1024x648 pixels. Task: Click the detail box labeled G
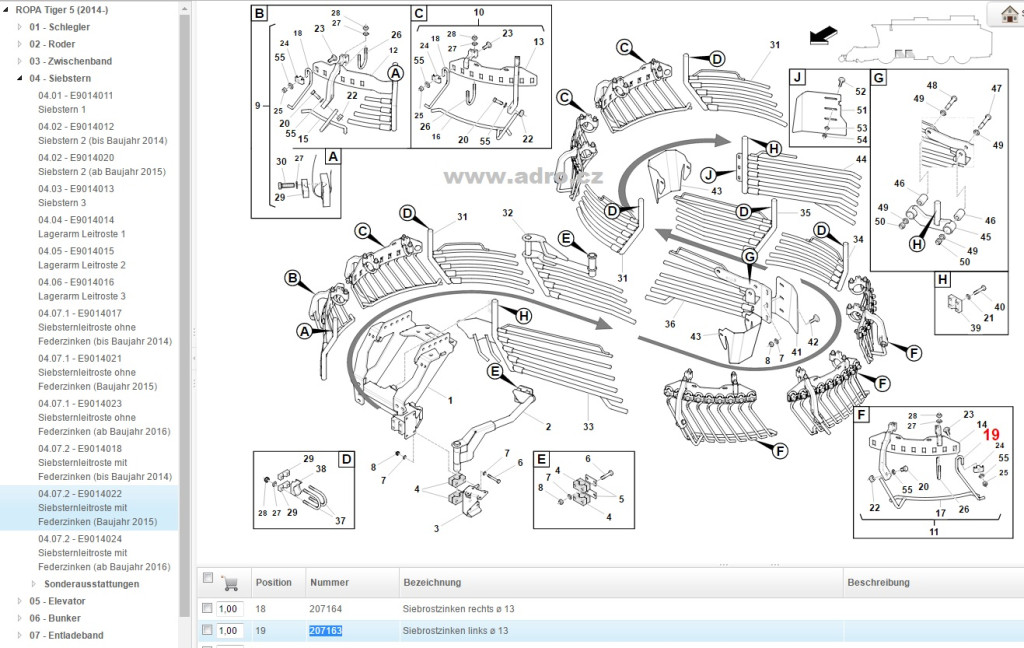(x=939, y=170)
